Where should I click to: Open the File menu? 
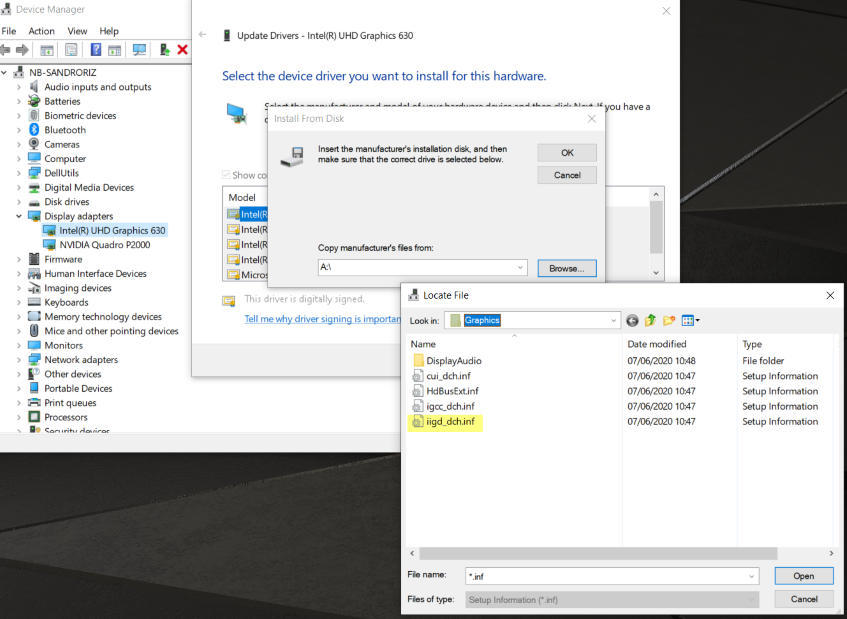(x=9, y=31)
